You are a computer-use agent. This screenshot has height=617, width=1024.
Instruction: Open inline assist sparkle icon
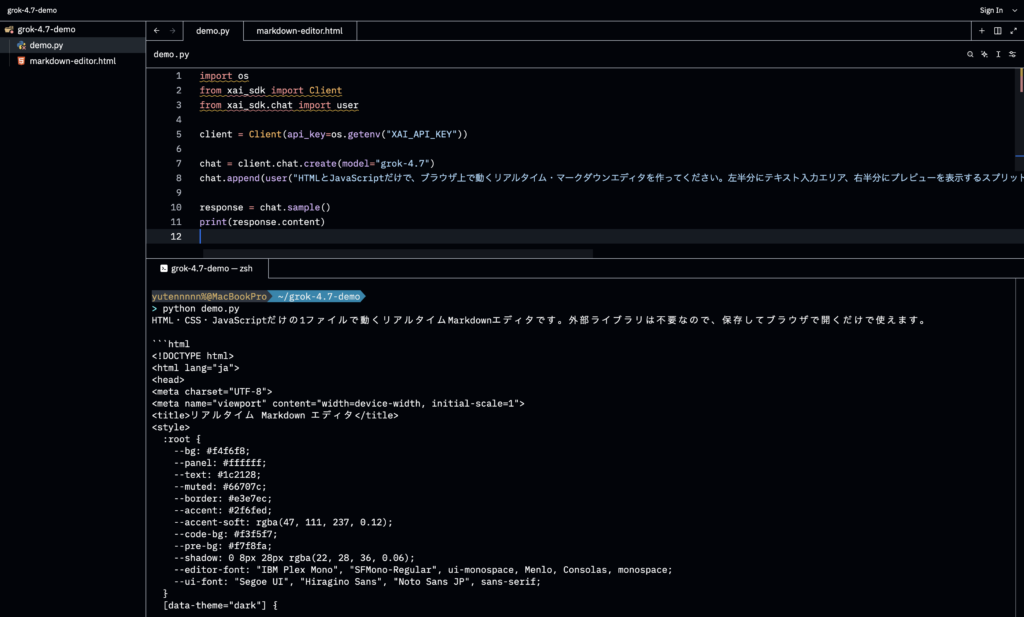[x=984, y=54]
